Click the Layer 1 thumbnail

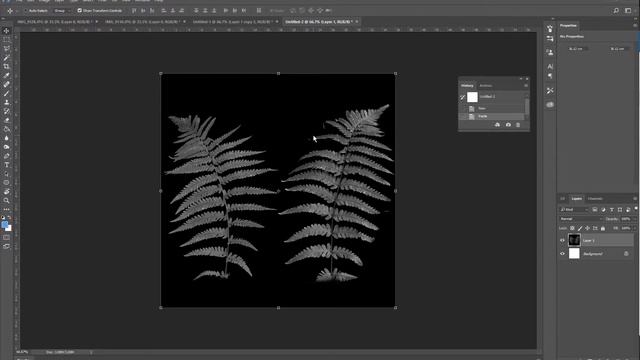(574, 240)
